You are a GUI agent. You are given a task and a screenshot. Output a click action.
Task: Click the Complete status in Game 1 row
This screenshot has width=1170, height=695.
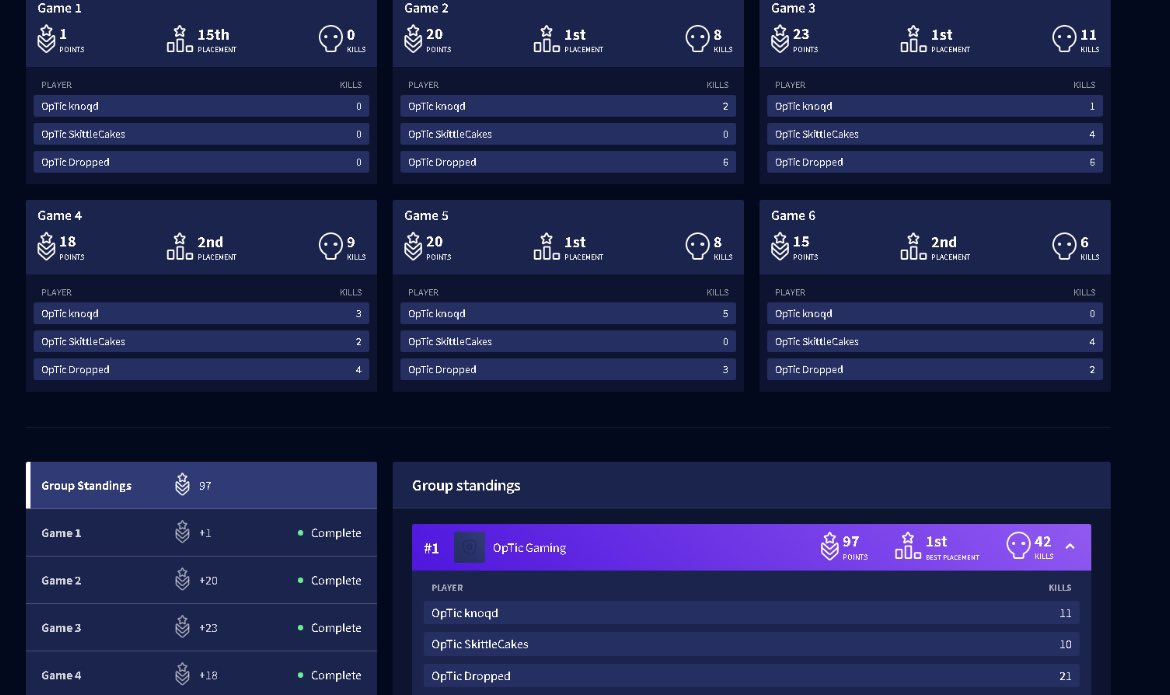pos(329,533)
